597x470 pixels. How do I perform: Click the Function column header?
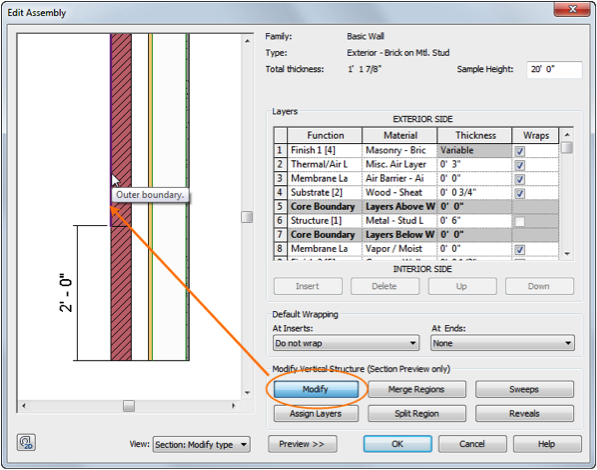325,135
